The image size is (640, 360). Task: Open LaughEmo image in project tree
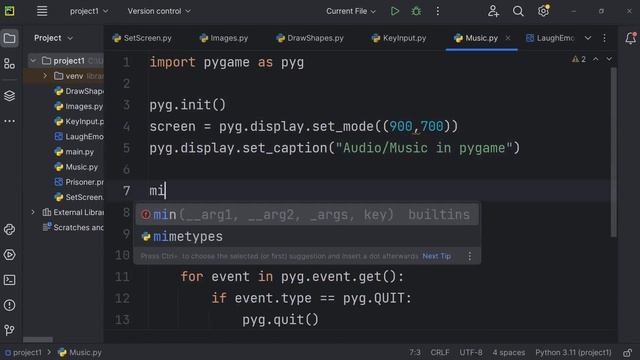pyautogui.click(x=78, y=137)
